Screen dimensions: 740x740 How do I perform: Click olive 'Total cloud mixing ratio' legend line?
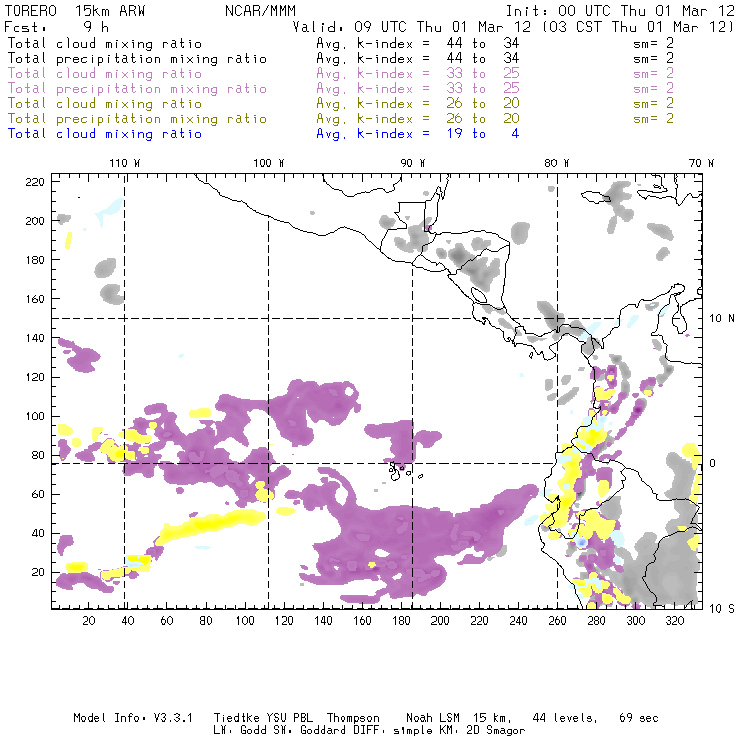[105, 103]
